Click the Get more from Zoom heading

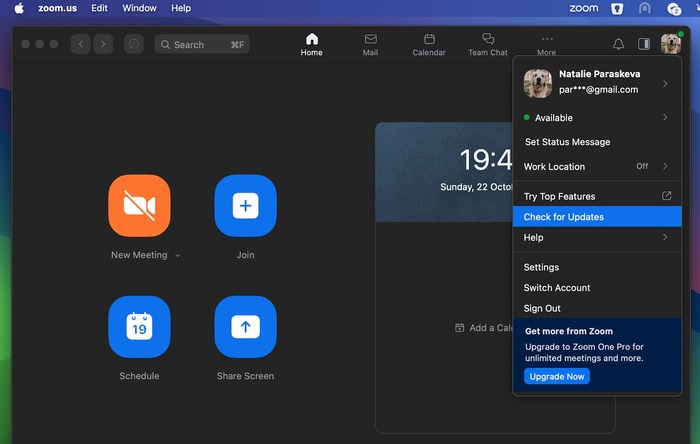pos(569,331)
